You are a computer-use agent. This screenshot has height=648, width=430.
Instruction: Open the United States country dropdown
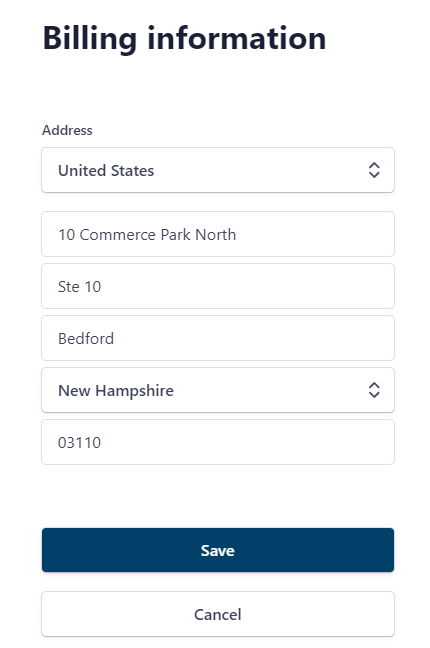tap(218, 170)
